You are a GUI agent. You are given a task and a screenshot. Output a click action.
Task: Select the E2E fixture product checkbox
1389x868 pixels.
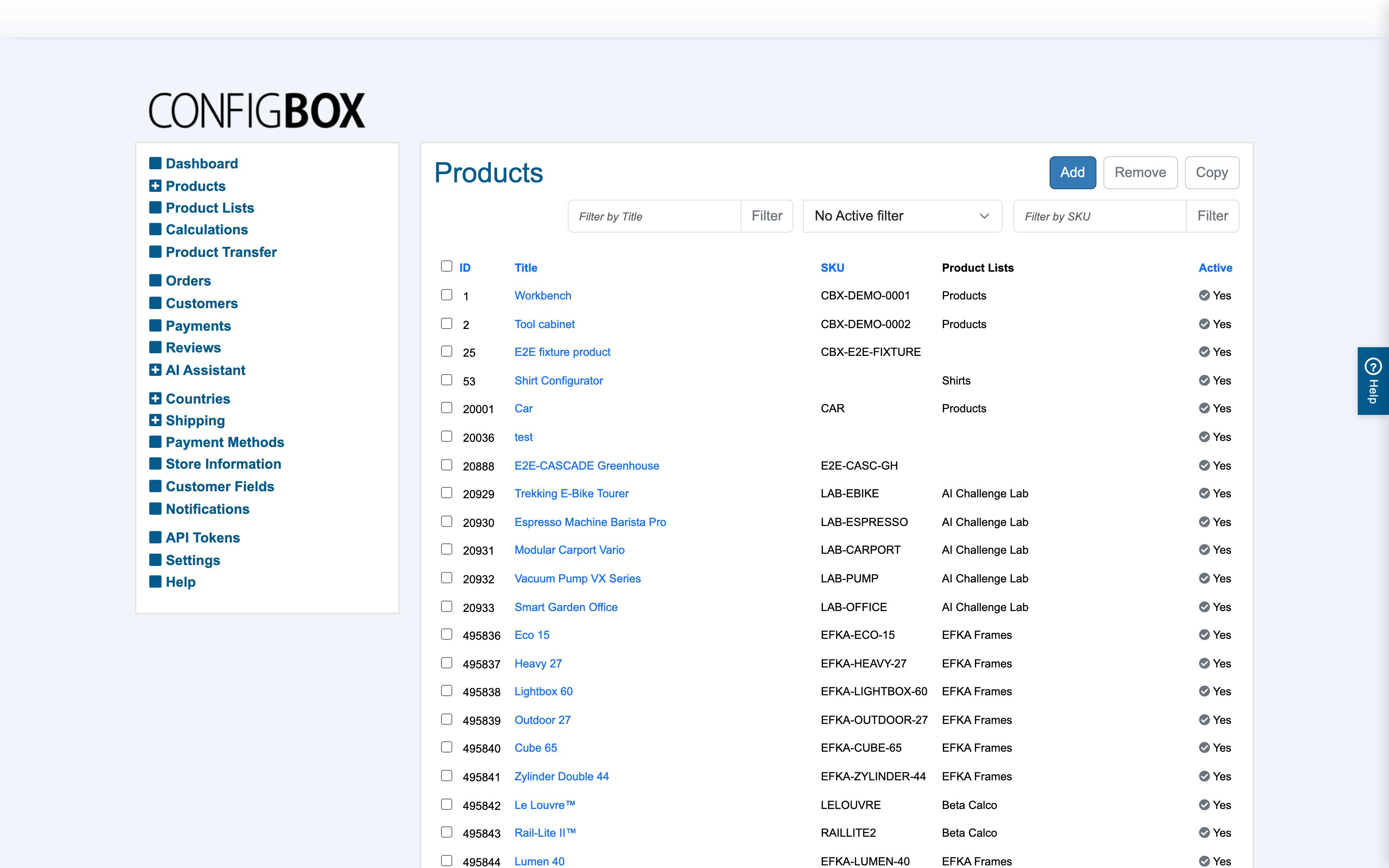click(447, 351)
